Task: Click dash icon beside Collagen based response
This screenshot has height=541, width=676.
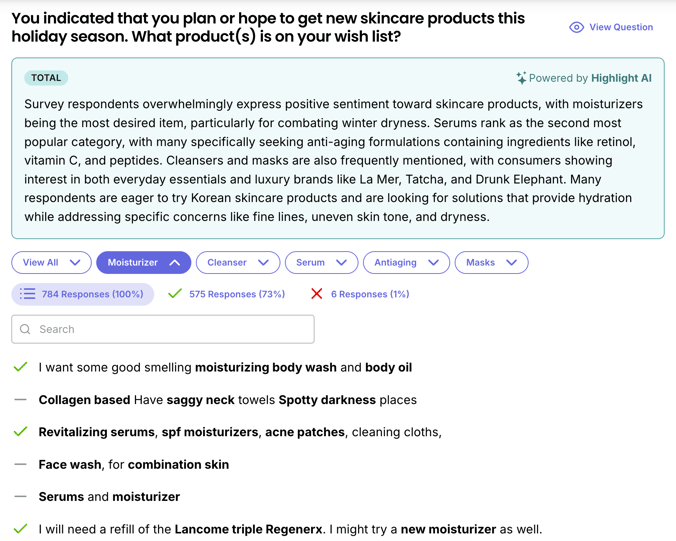Action: 20,400
